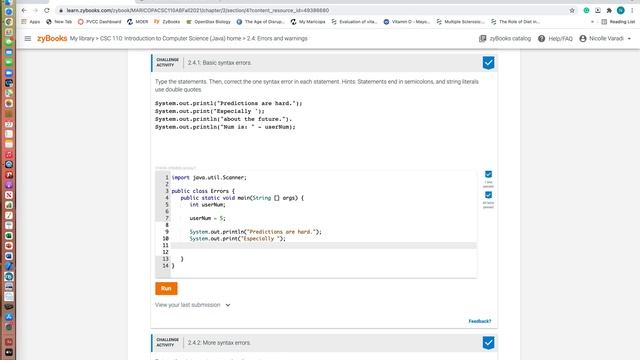This screenshot has width=640, height=360.
Task: Click the 'public static void main' line
Action: [242, 198]
